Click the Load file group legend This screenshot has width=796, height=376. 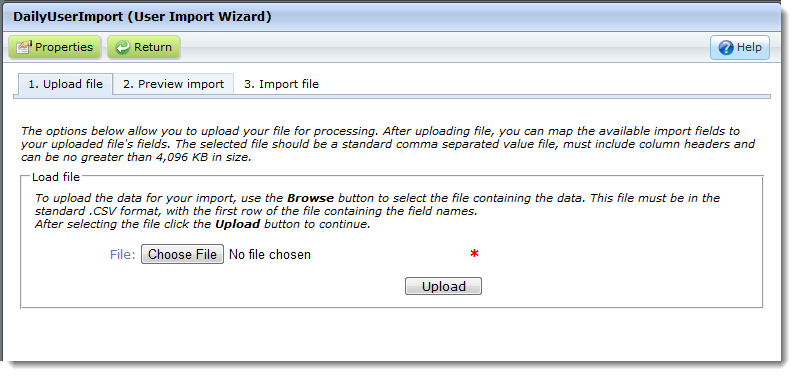[56, 177]
